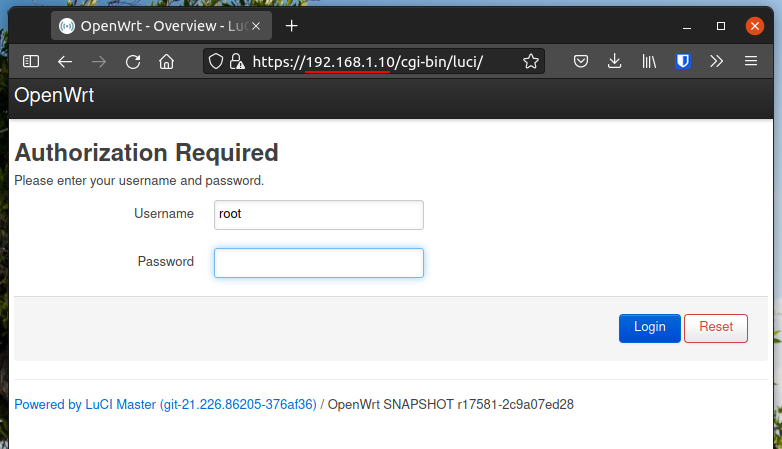
Task: Open the Firefox application hamburger menu
Action: pos(751,61)
